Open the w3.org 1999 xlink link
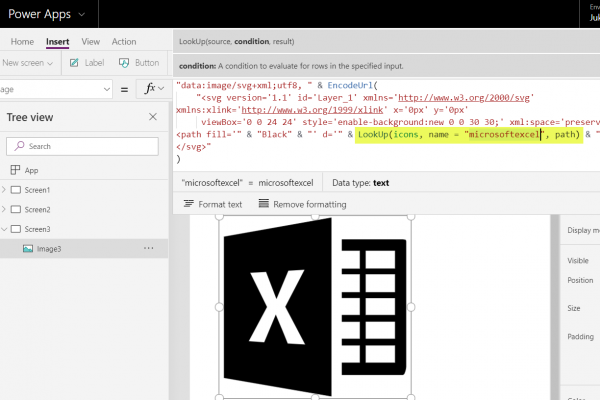This screenshot has height=400, width=600. coord(312,110)
